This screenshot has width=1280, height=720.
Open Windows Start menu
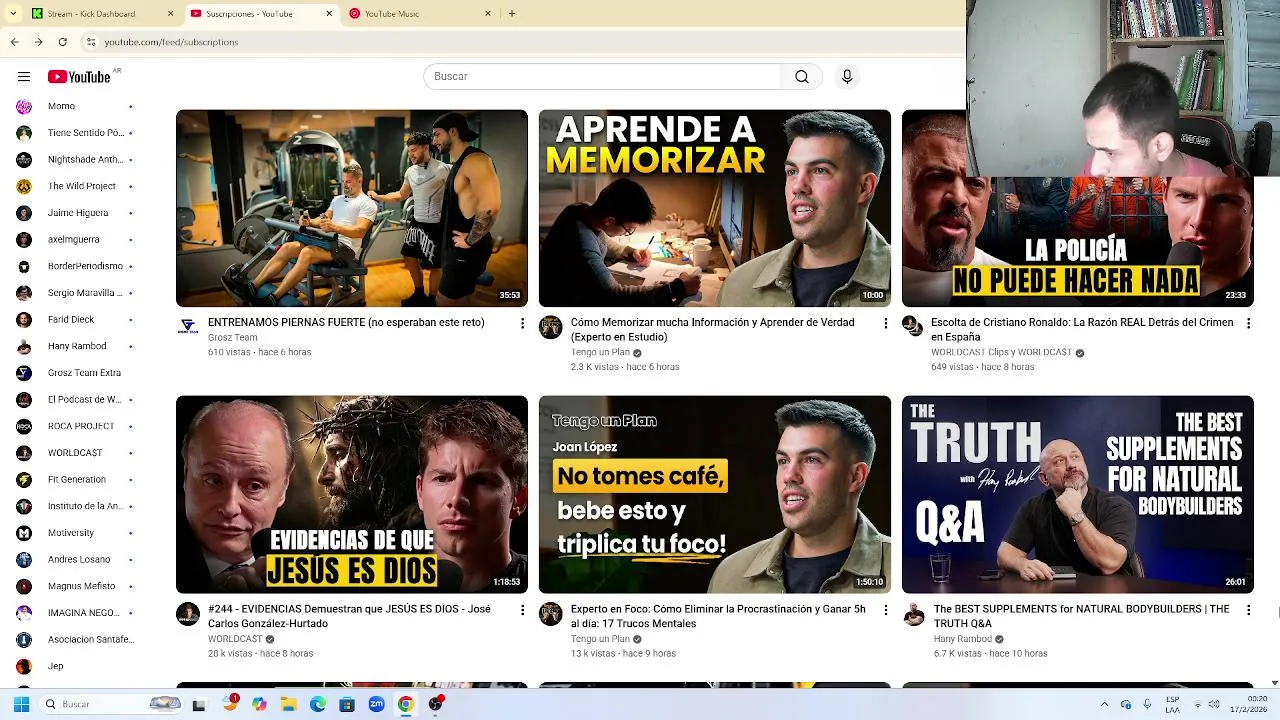coord(21,704)
